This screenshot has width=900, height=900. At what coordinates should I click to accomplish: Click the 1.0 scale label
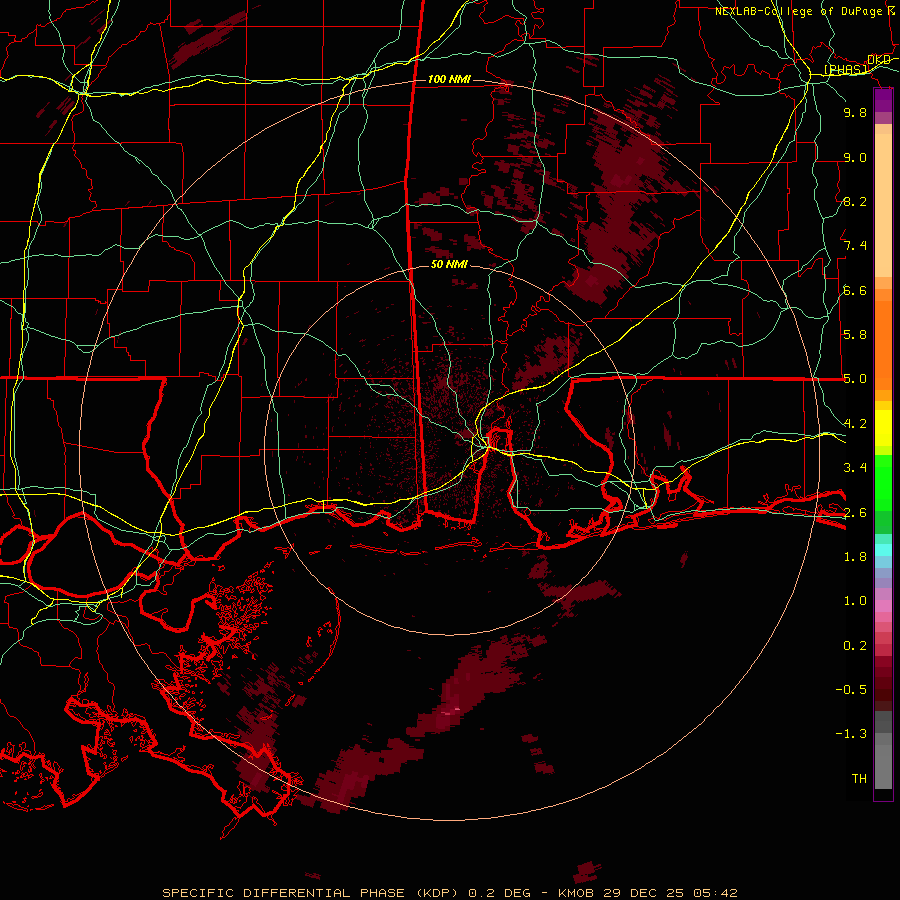[x=855, y=601]
